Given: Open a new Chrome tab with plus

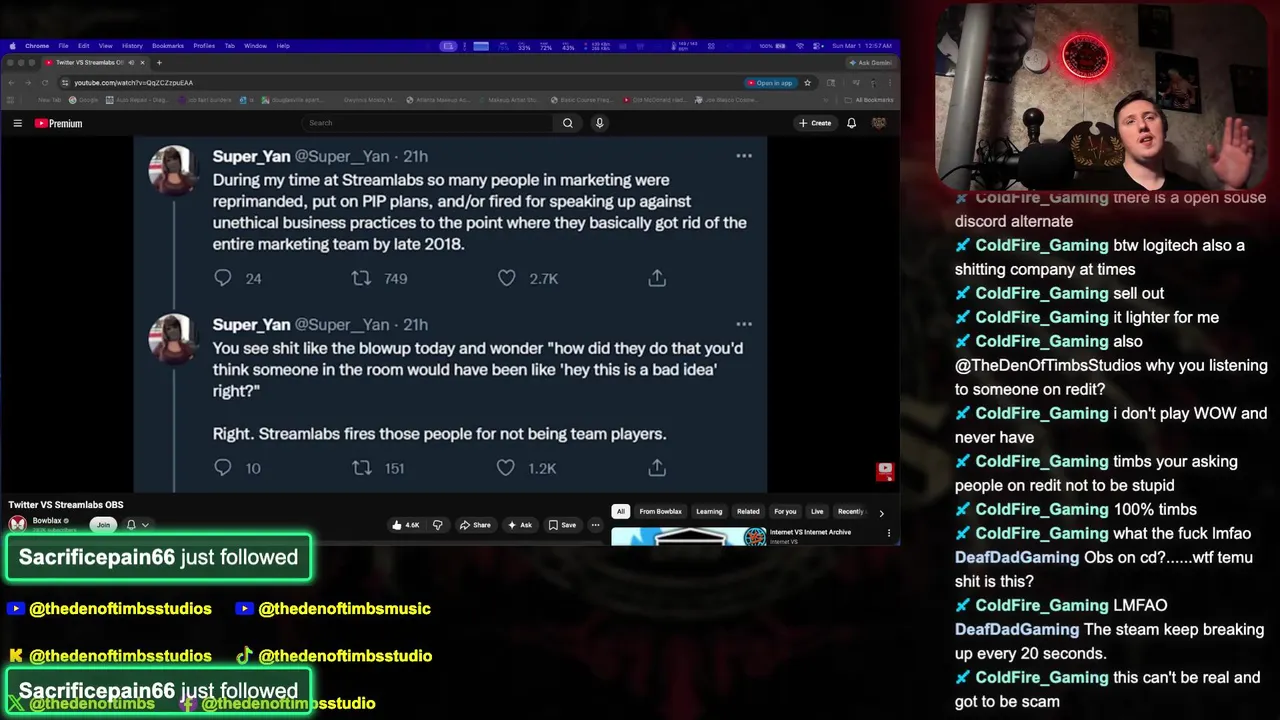Looking at the screenshot, I should (158, 63).
